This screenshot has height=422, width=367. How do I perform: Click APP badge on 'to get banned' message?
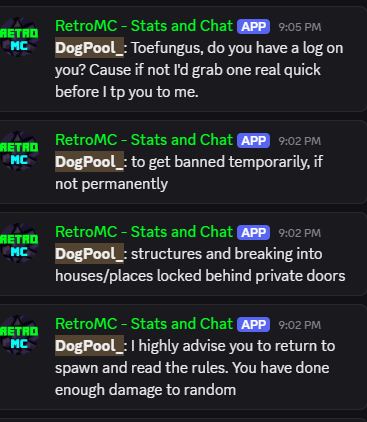[x=253, y=141]
